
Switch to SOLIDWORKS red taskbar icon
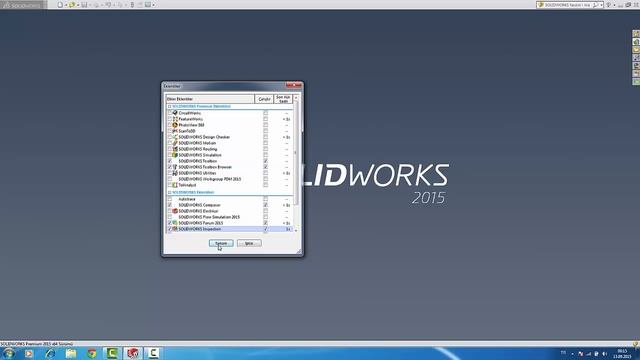point(133,353)
